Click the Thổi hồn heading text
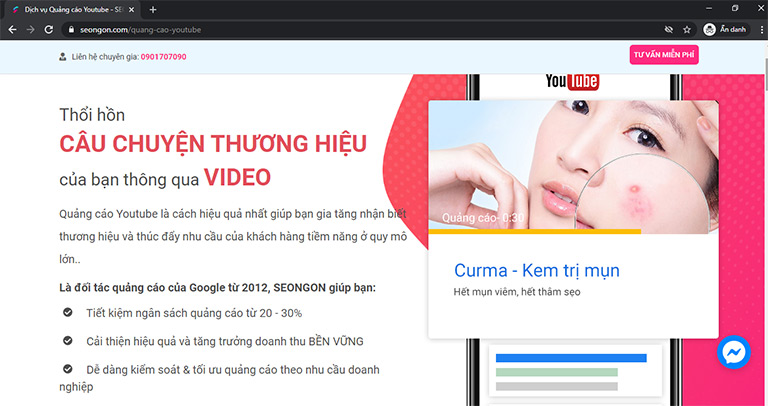This screenshot has height=406, width=768. pos(92,115)
